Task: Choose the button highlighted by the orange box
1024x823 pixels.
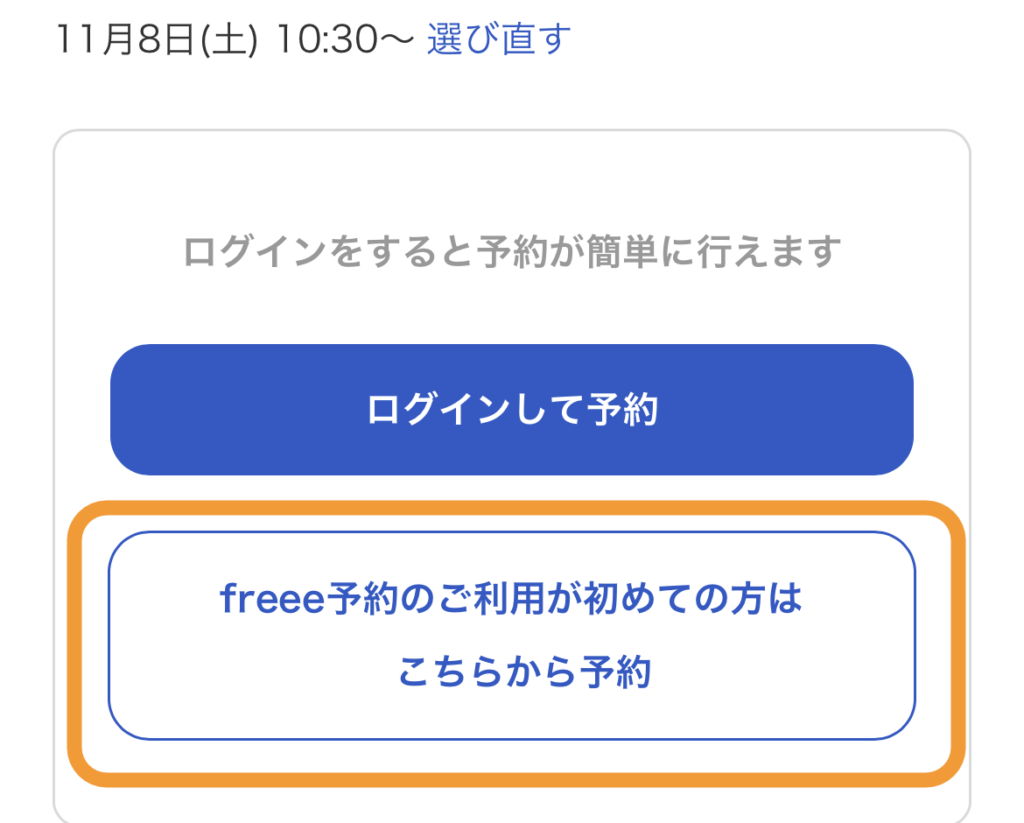Action: coord(511,636)
